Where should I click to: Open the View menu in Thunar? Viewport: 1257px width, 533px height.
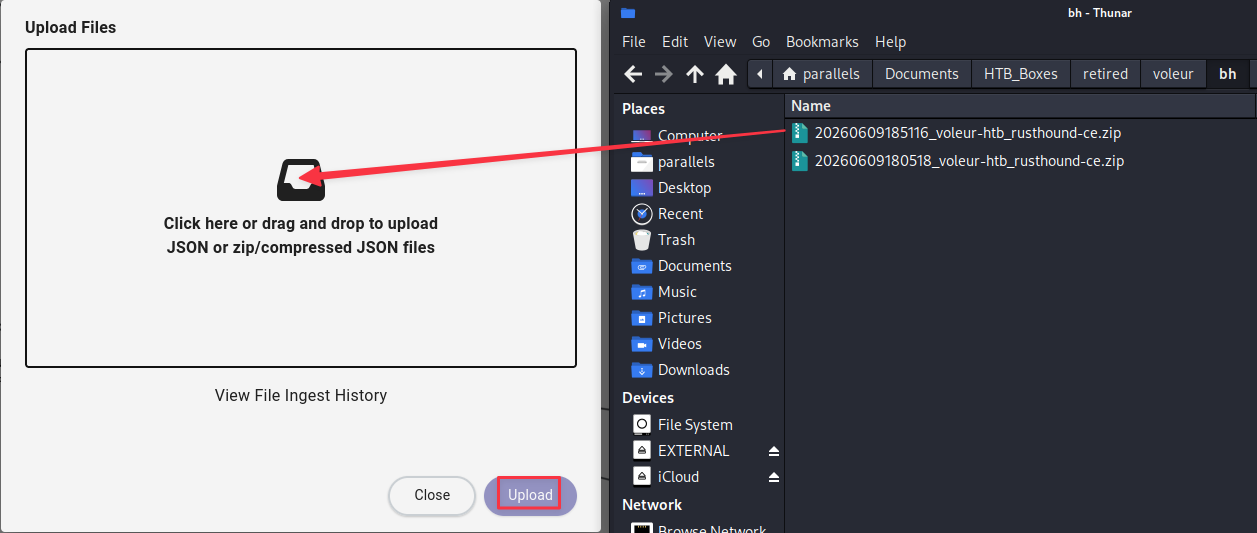pyautogui.click(x=720, y=42)
